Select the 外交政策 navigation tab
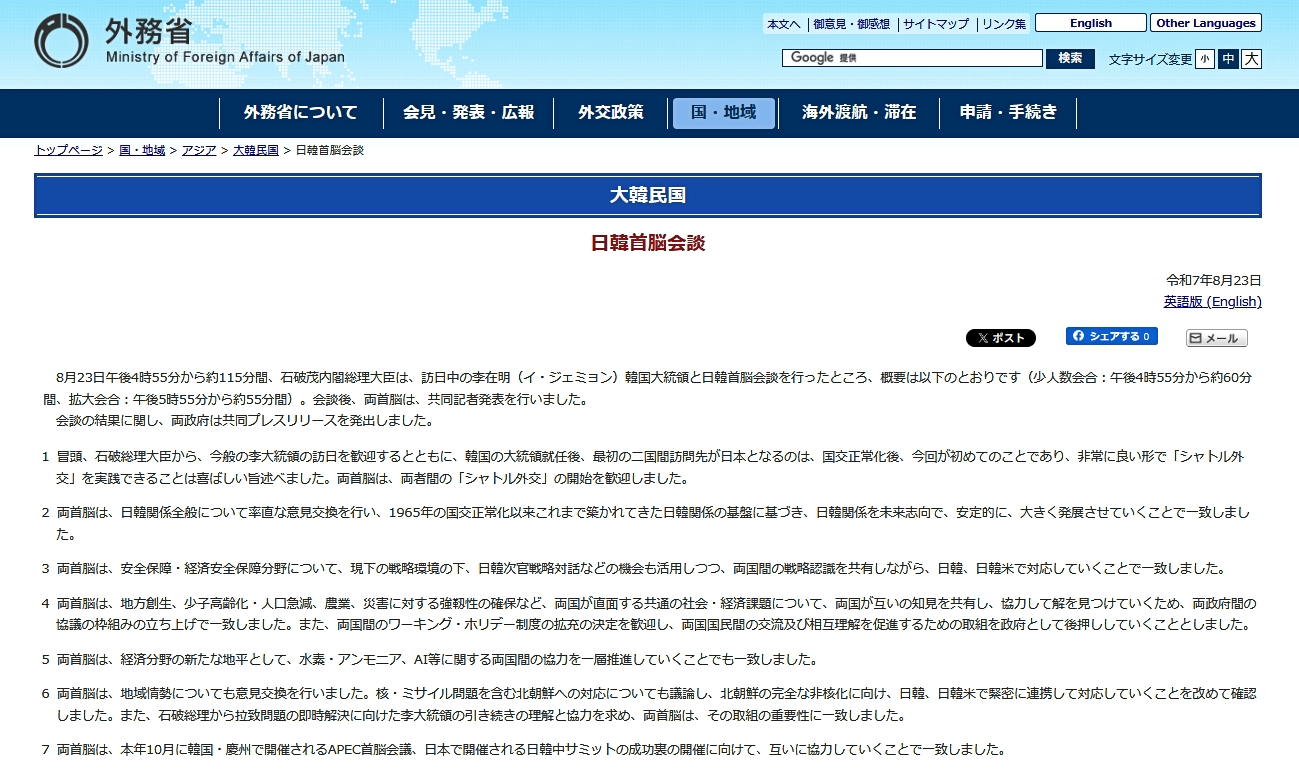 click(610, 113)
